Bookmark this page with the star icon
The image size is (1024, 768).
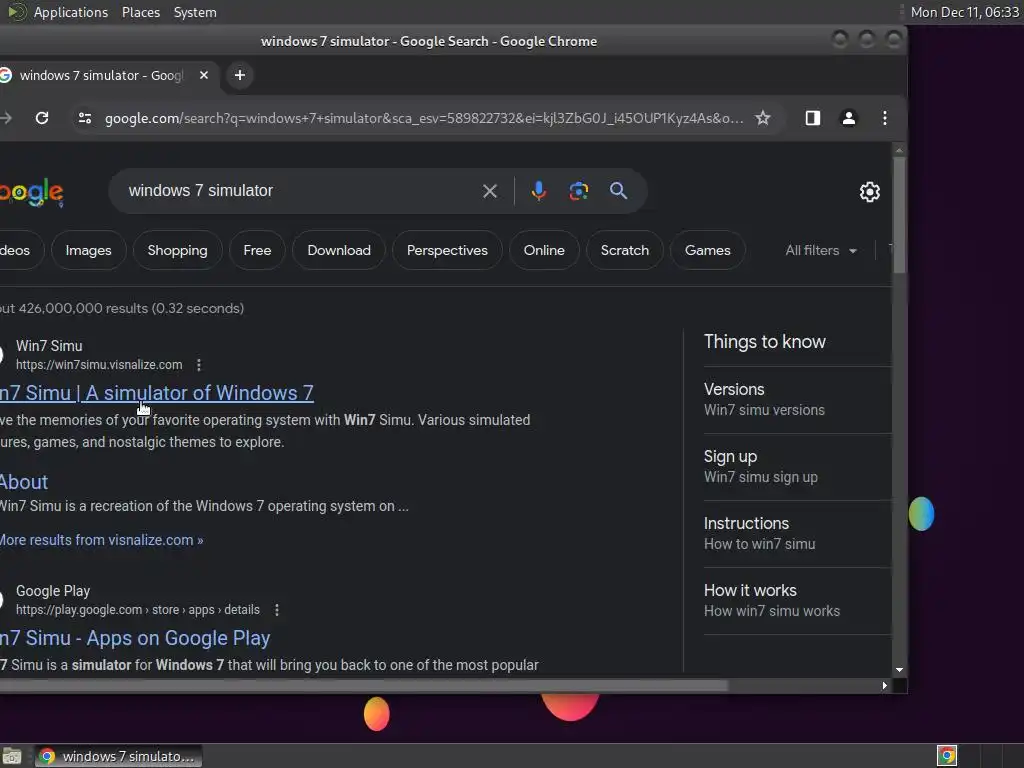[x=762, y=118]
